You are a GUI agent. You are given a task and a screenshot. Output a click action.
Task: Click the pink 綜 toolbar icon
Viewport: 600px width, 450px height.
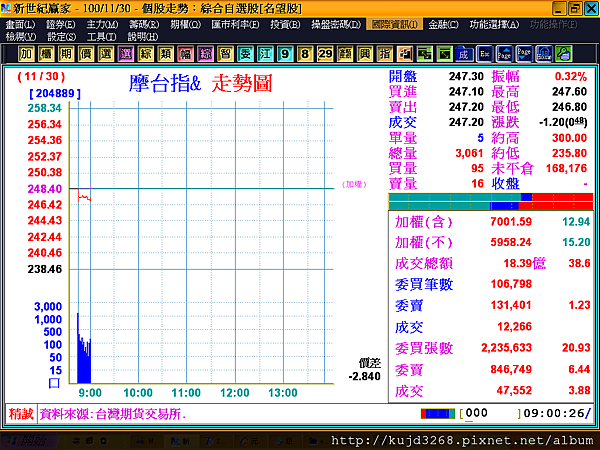[205, 54]
